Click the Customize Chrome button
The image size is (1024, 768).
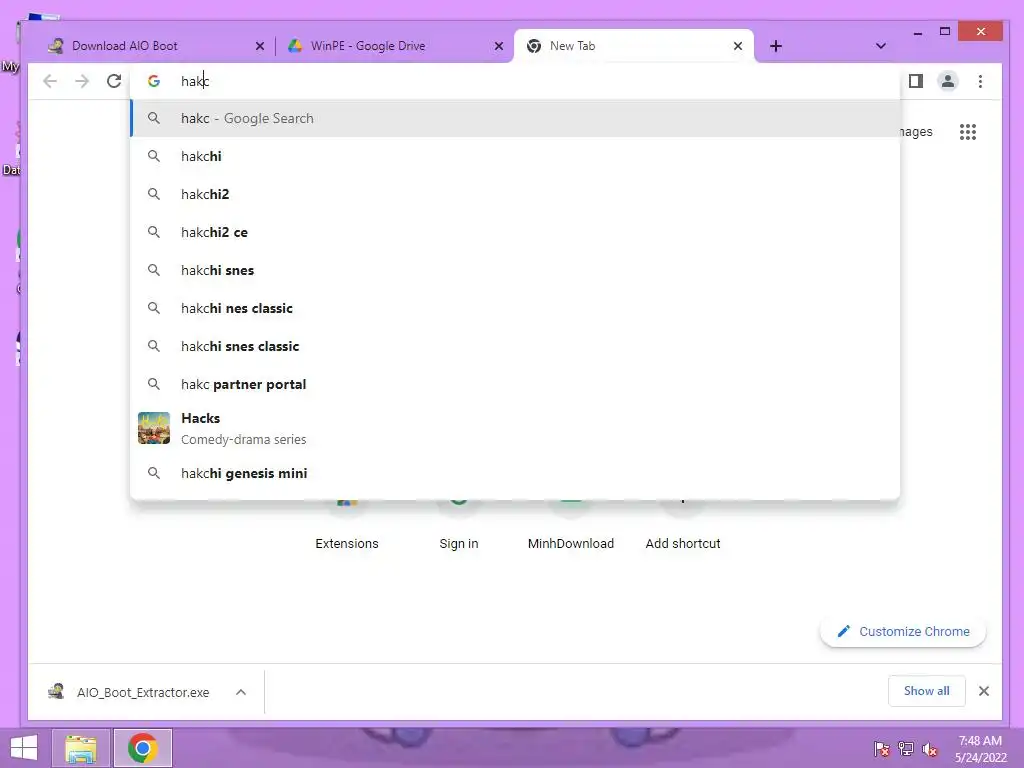click(903, 632)
